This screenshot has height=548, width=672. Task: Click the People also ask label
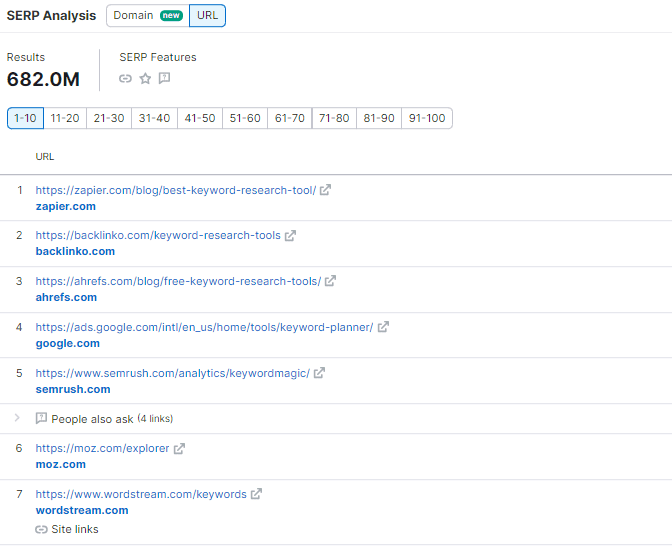coord(92,419)
